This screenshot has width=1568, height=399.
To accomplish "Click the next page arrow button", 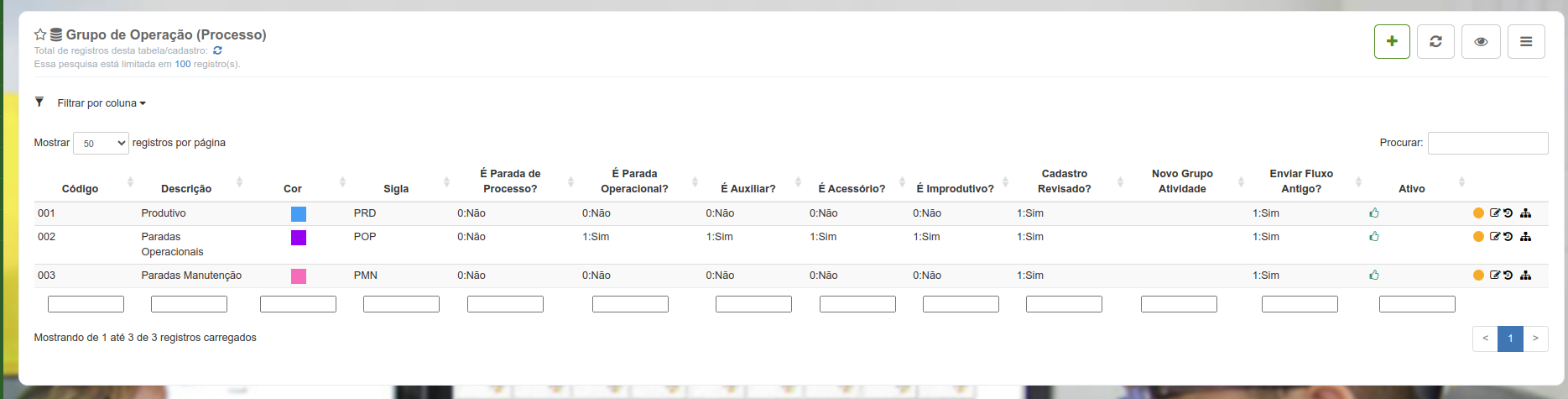I will tap(1535, 339).
